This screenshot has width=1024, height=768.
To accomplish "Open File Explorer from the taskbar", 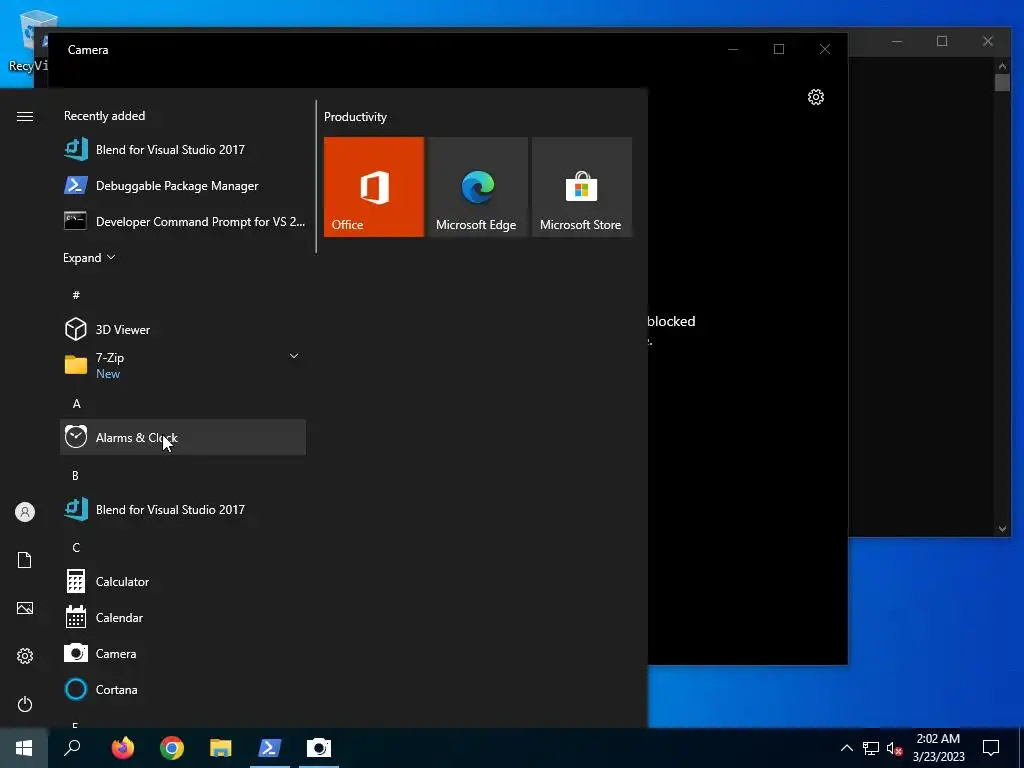I will pyautogui.click(x=221, y=748).
